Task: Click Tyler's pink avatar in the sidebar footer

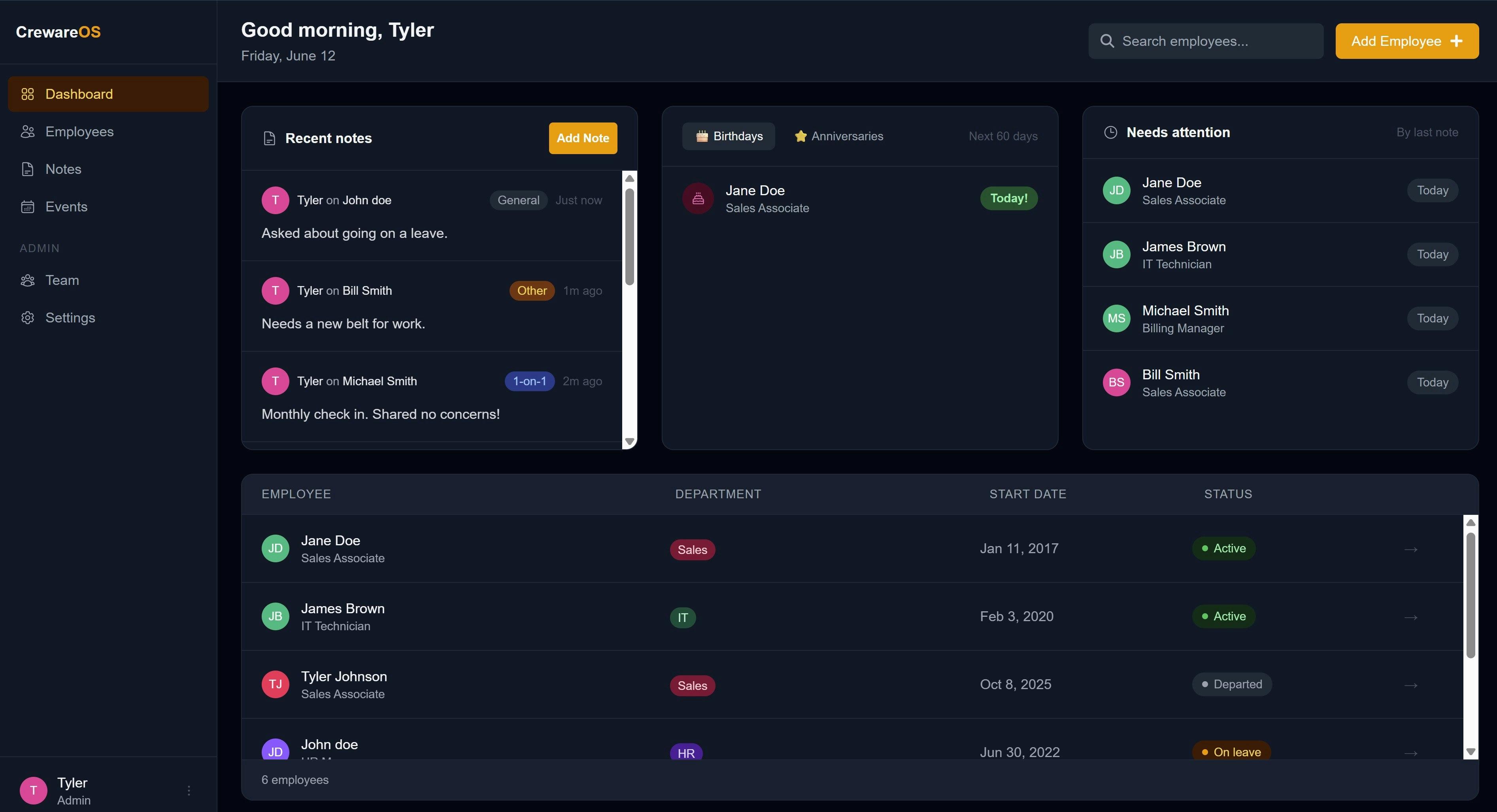Action: (x=34, y=791)
